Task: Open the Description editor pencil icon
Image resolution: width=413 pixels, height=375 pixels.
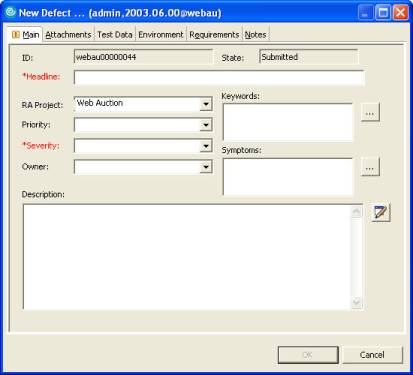Action: tap(380, 212)
